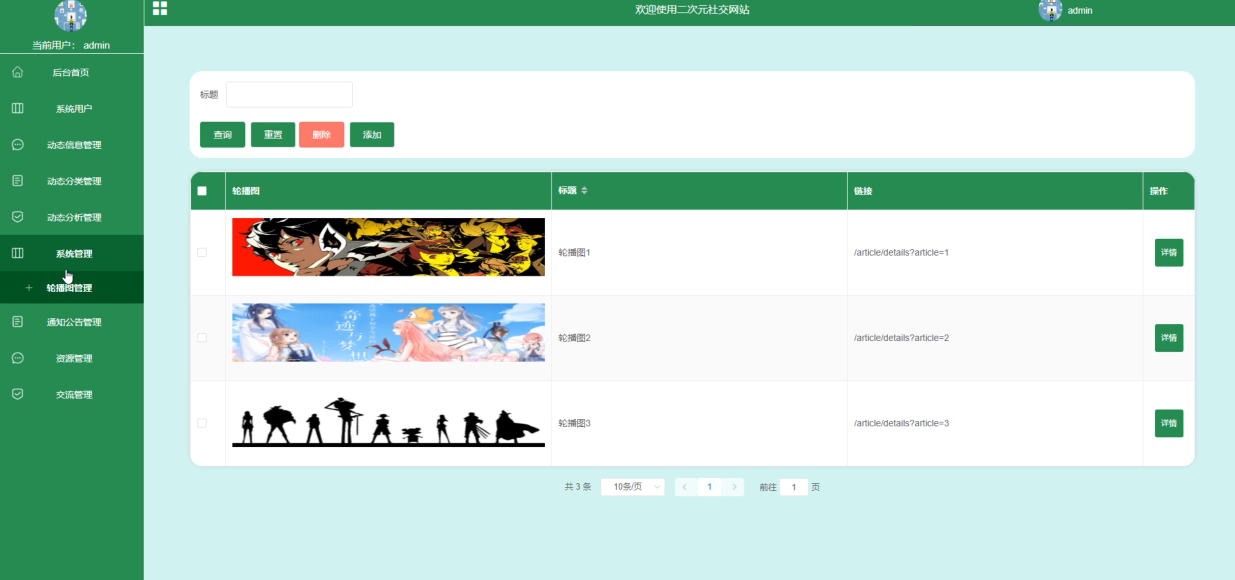The height and width of the screenshot is (580, 1235).
Task: Expand the 动态分析管理 sidebar menu
Action: coord(72,217)
